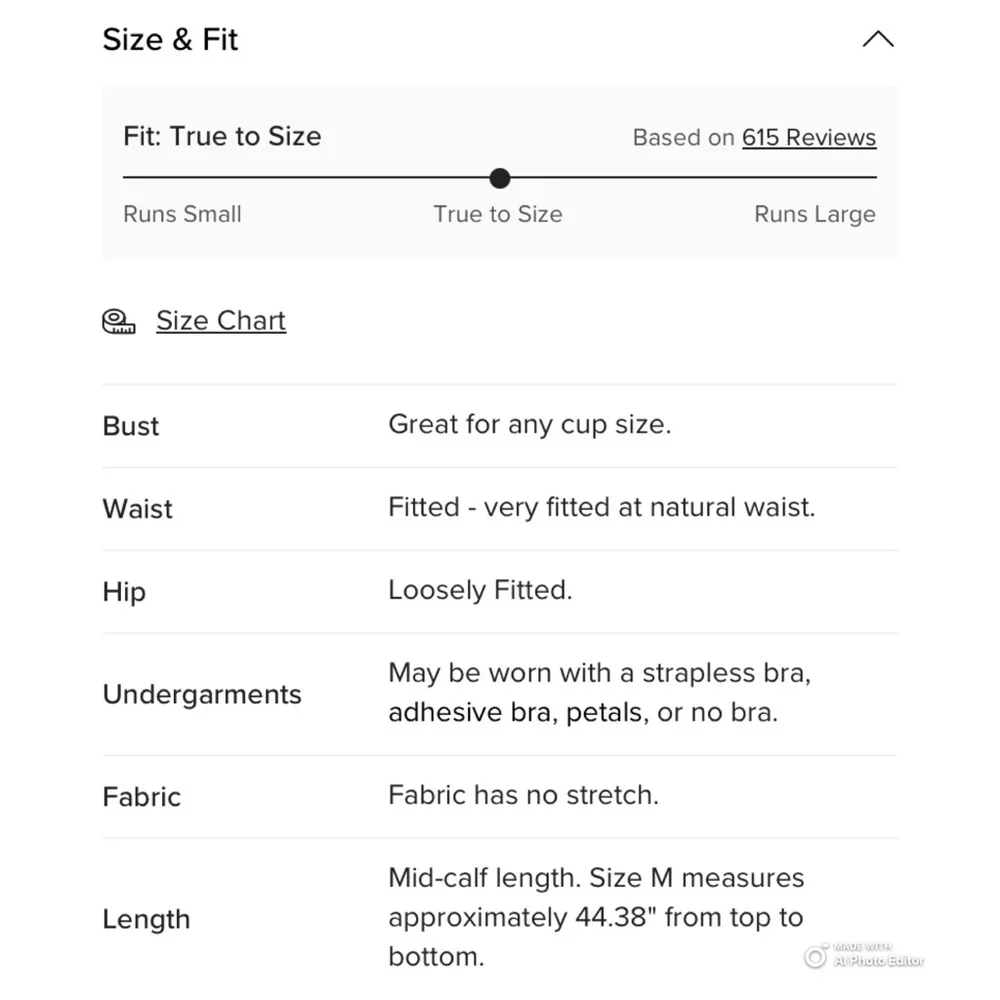Select the Waist row label

click(137, 509)
